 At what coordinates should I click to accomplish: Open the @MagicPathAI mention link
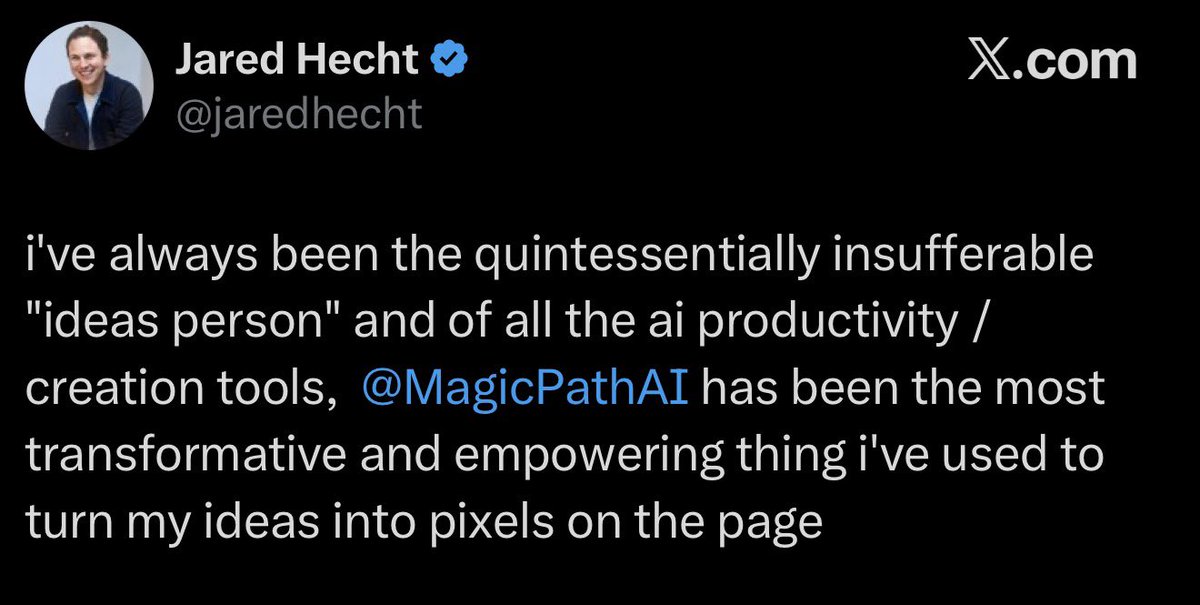click(527, 388)
